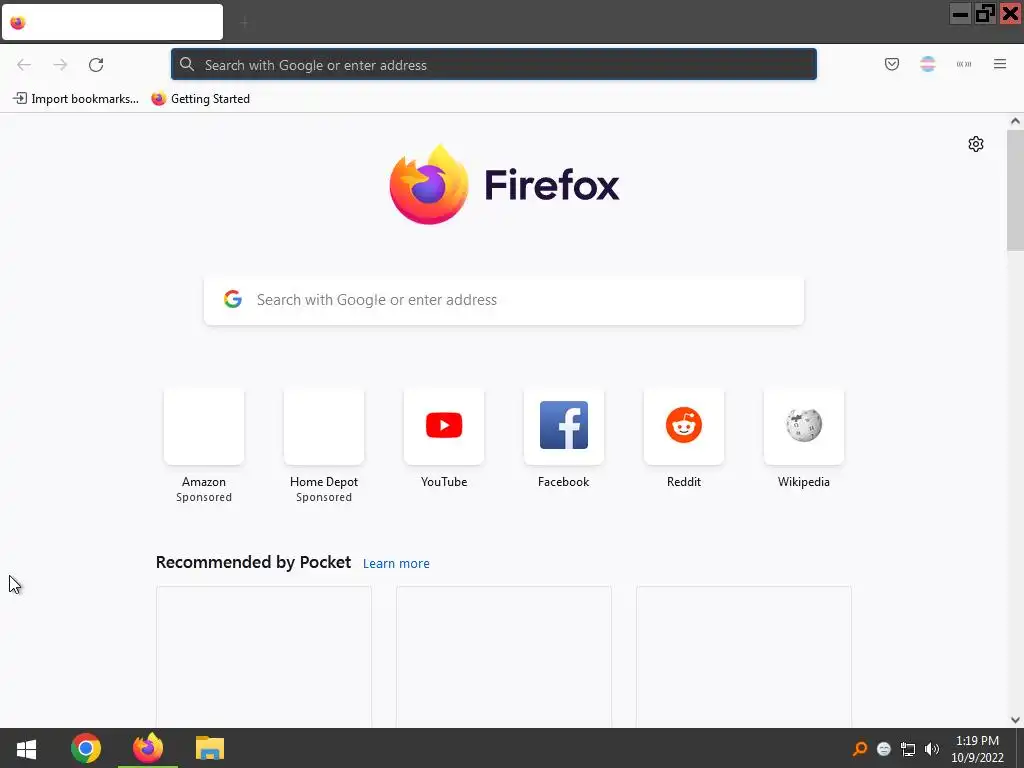The width and height of the screenshot is (1024, 768).
Task: Launch Chrome from the taskbar
Action: tap(86, 748)
